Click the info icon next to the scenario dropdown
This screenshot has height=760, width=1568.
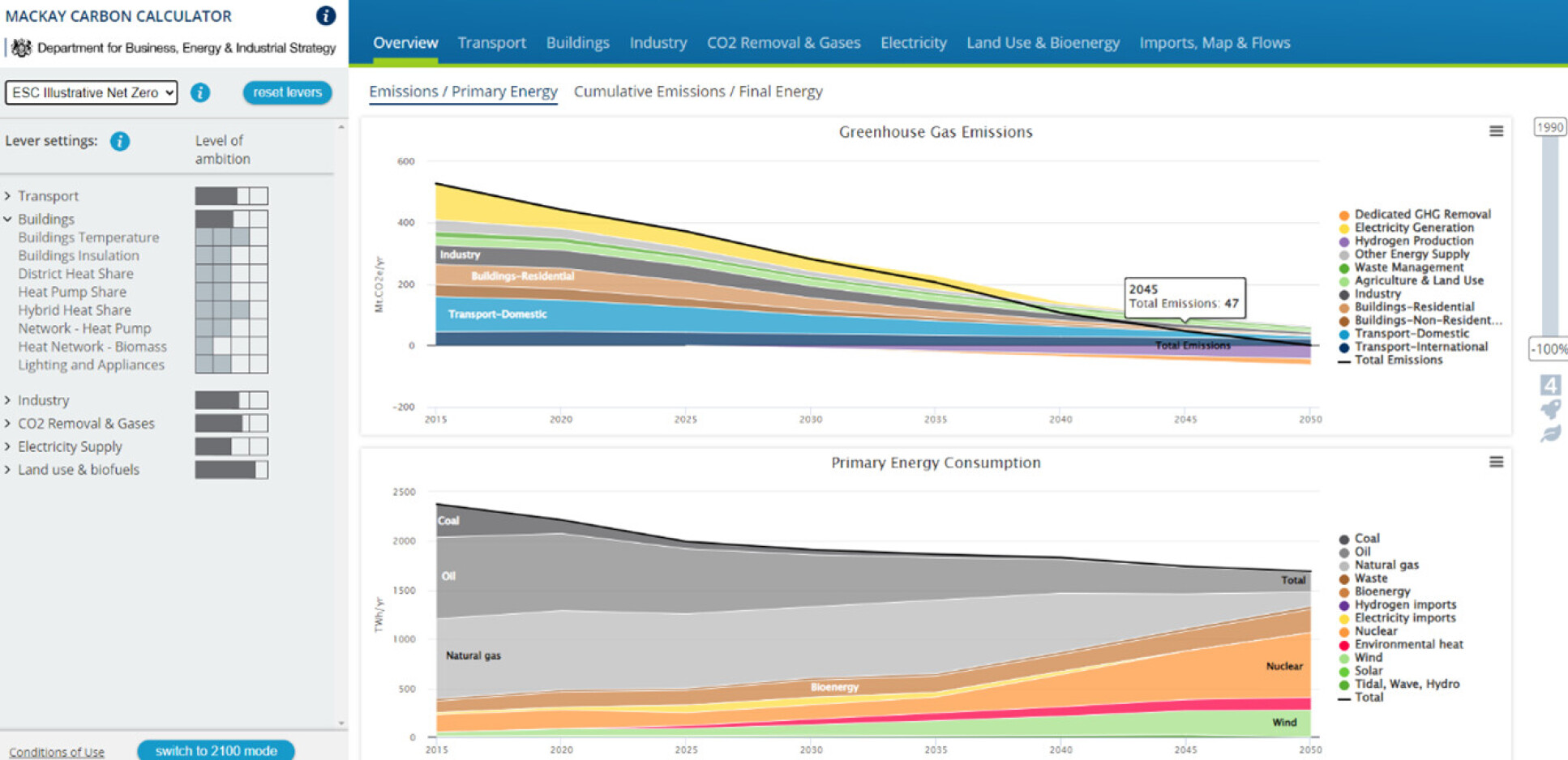pos(200,92)
